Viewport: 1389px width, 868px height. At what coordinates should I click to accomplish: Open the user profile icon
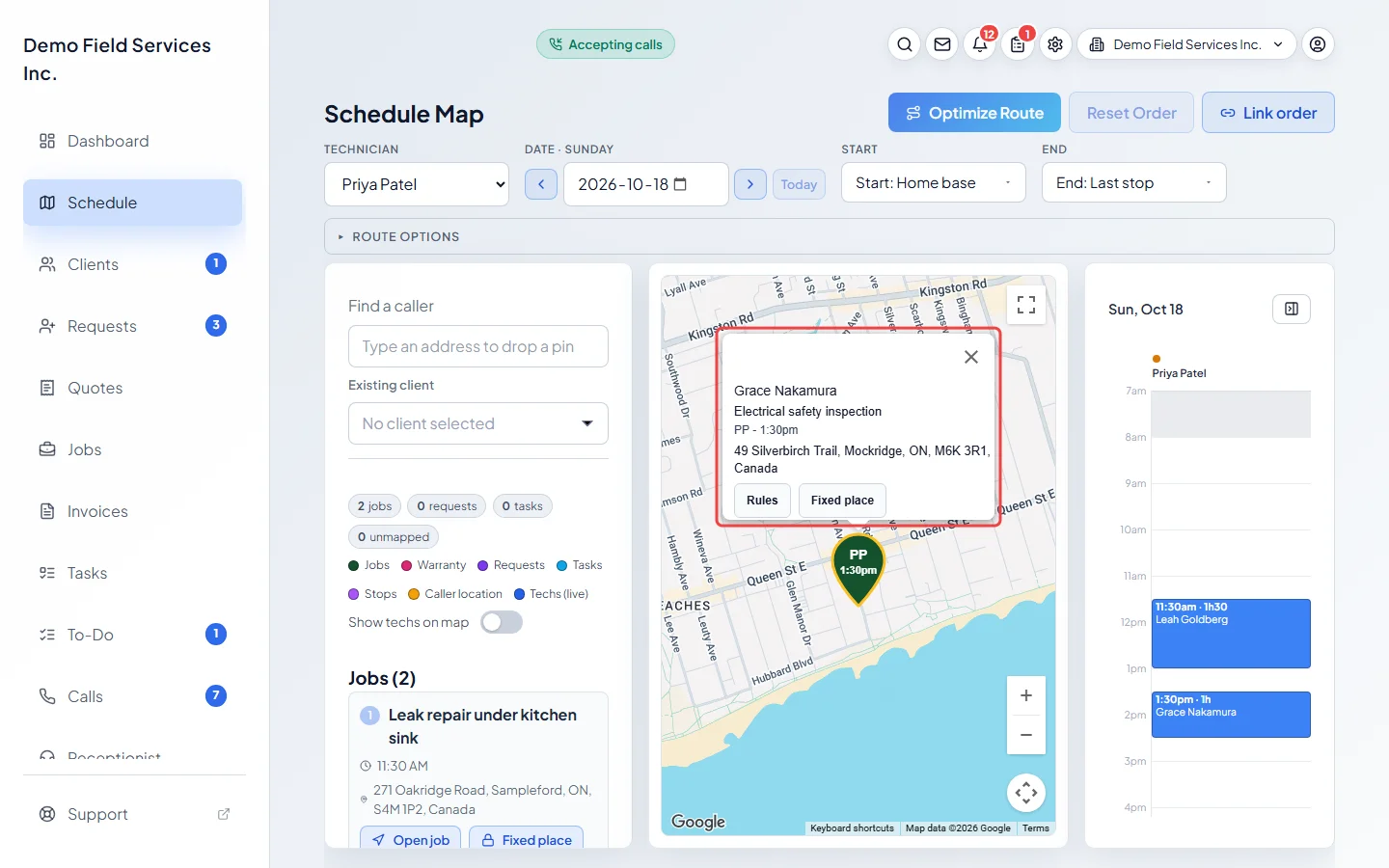(x=1318, y=44)
